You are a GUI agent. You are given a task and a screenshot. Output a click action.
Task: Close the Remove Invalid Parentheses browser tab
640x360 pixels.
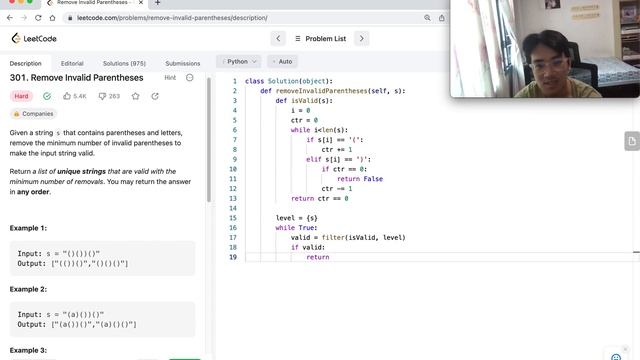(141, 3)
